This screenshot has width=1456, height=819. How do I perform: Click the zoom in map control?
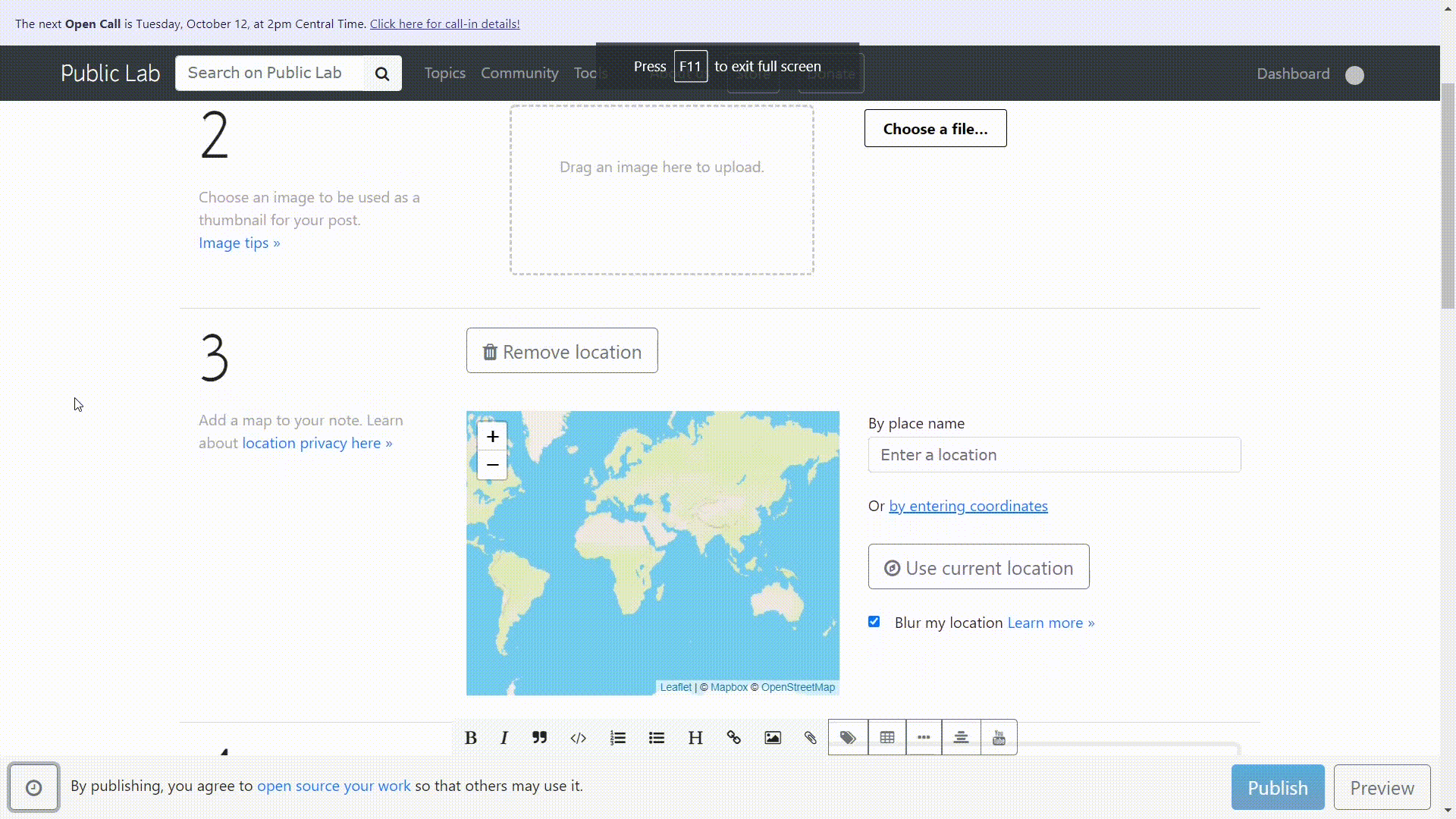pos(492,437)
